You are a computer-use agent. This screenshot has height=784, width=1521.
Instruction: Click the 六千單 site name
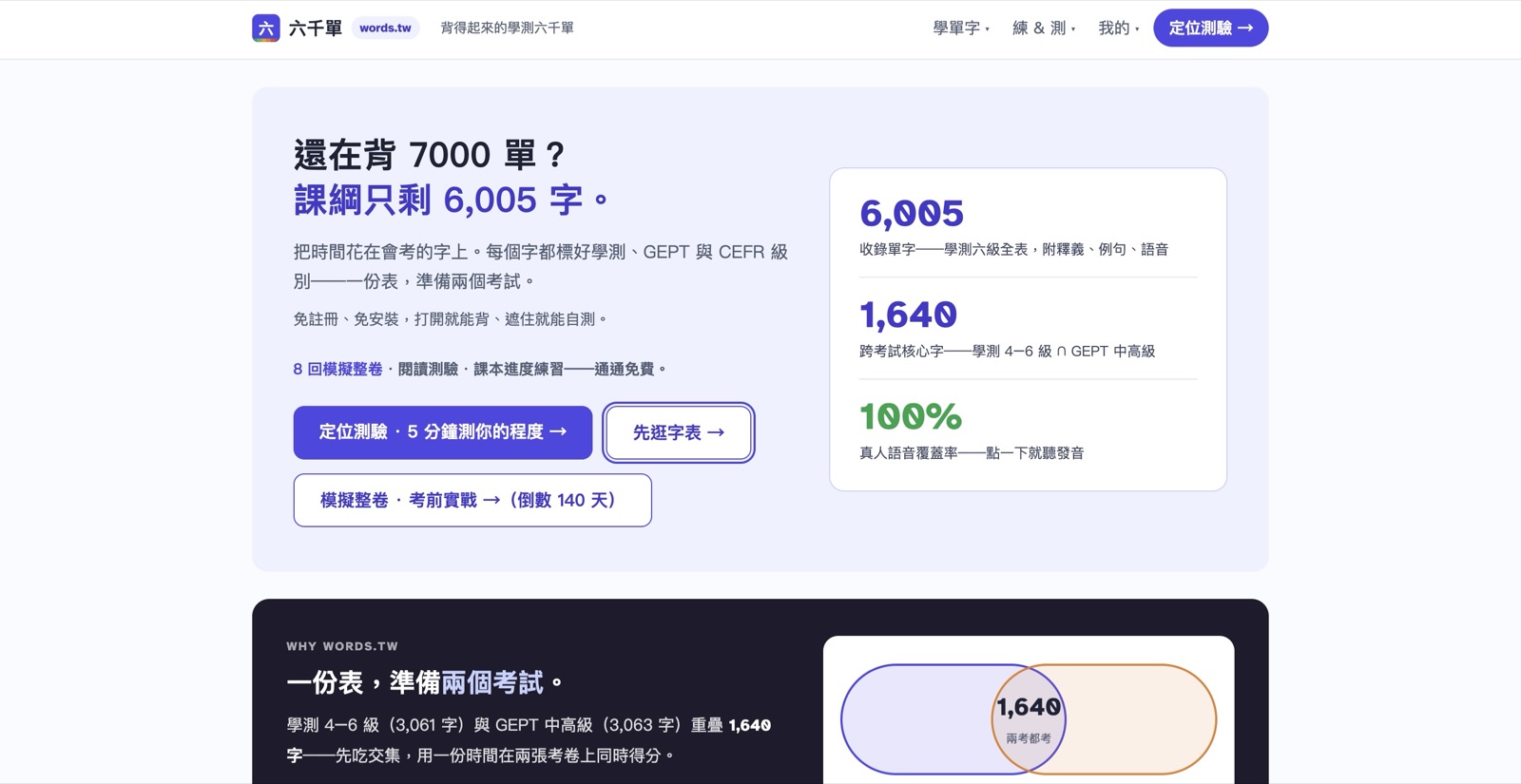point(316,29)
